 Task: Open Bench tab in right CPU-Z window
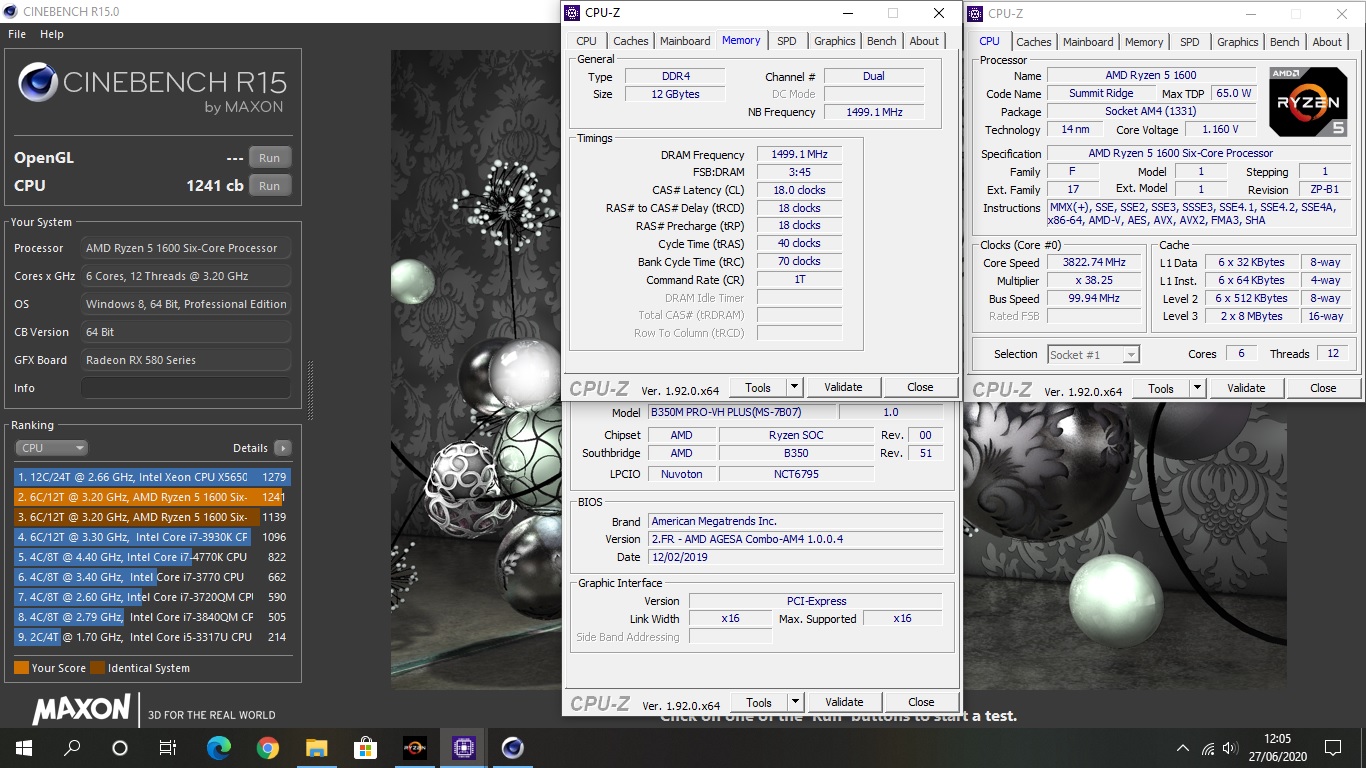click(x=1285, y=42)
